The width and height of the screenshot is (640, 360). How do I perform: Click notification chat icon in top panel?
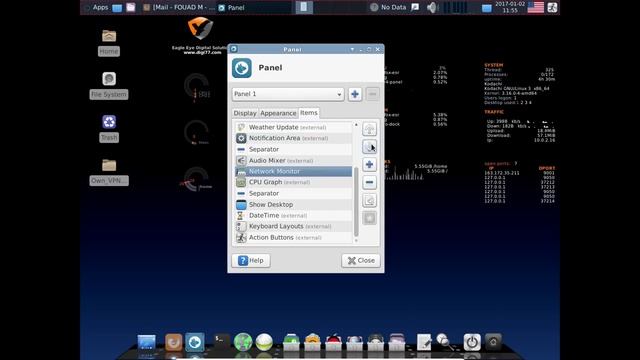[415, 7]
